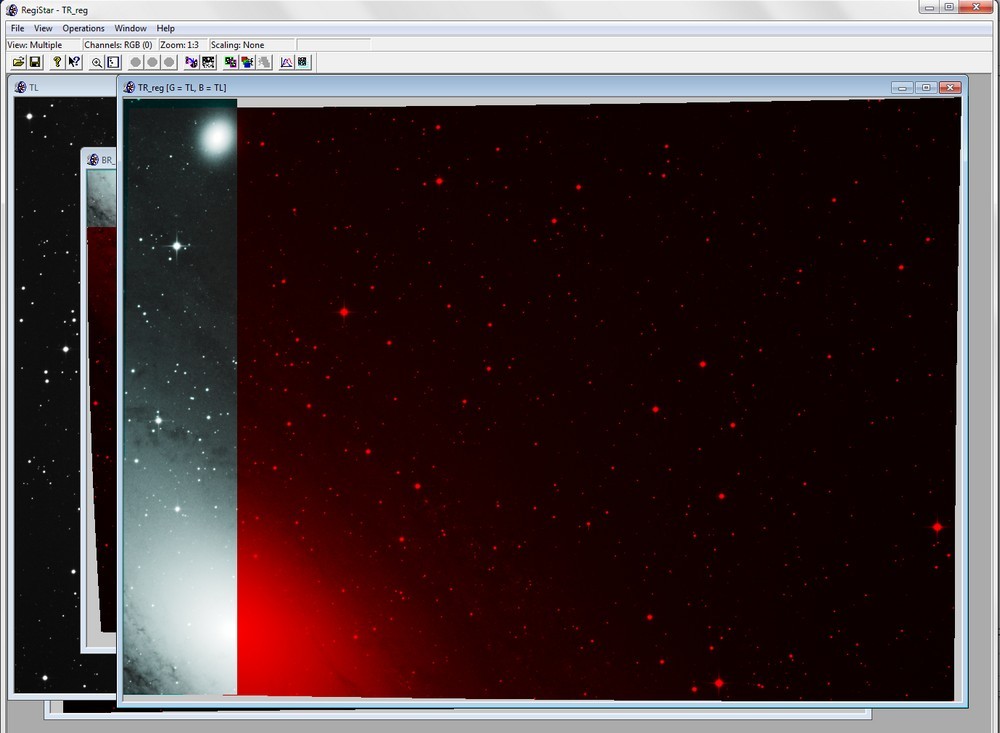Activate the context help arrow-question icon
1000x733 pixels.
click(x=74, y=62)
